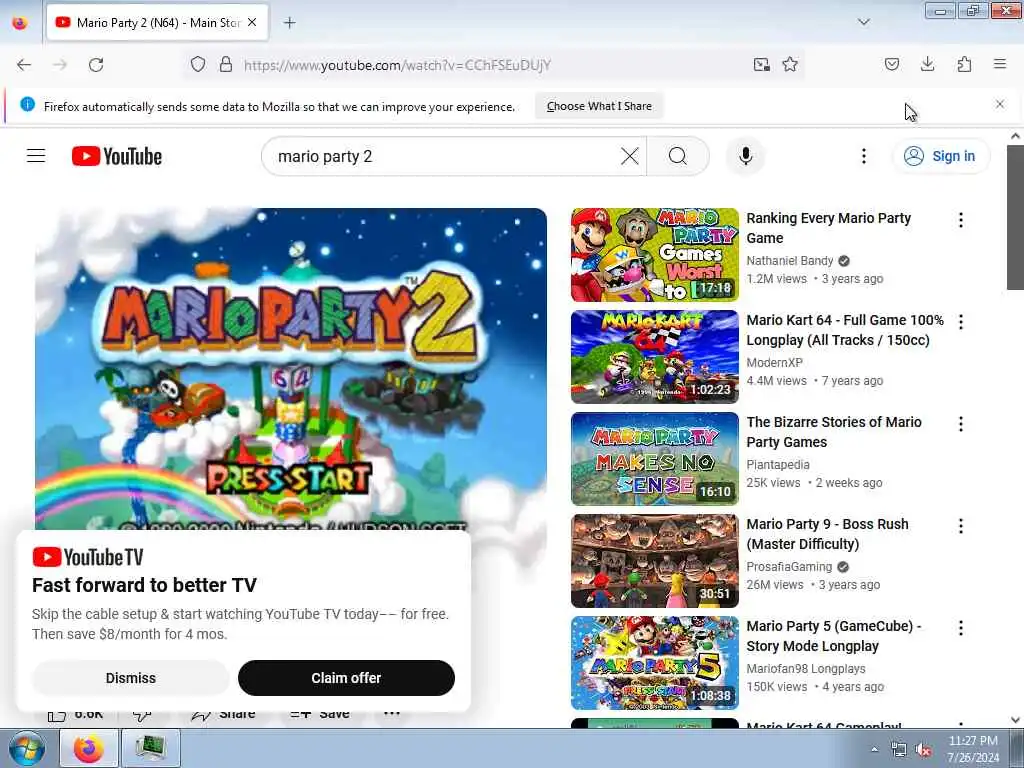Dismiss the YouTube TV offer
Screen dimensions: 1024x768
coord(131,678)
